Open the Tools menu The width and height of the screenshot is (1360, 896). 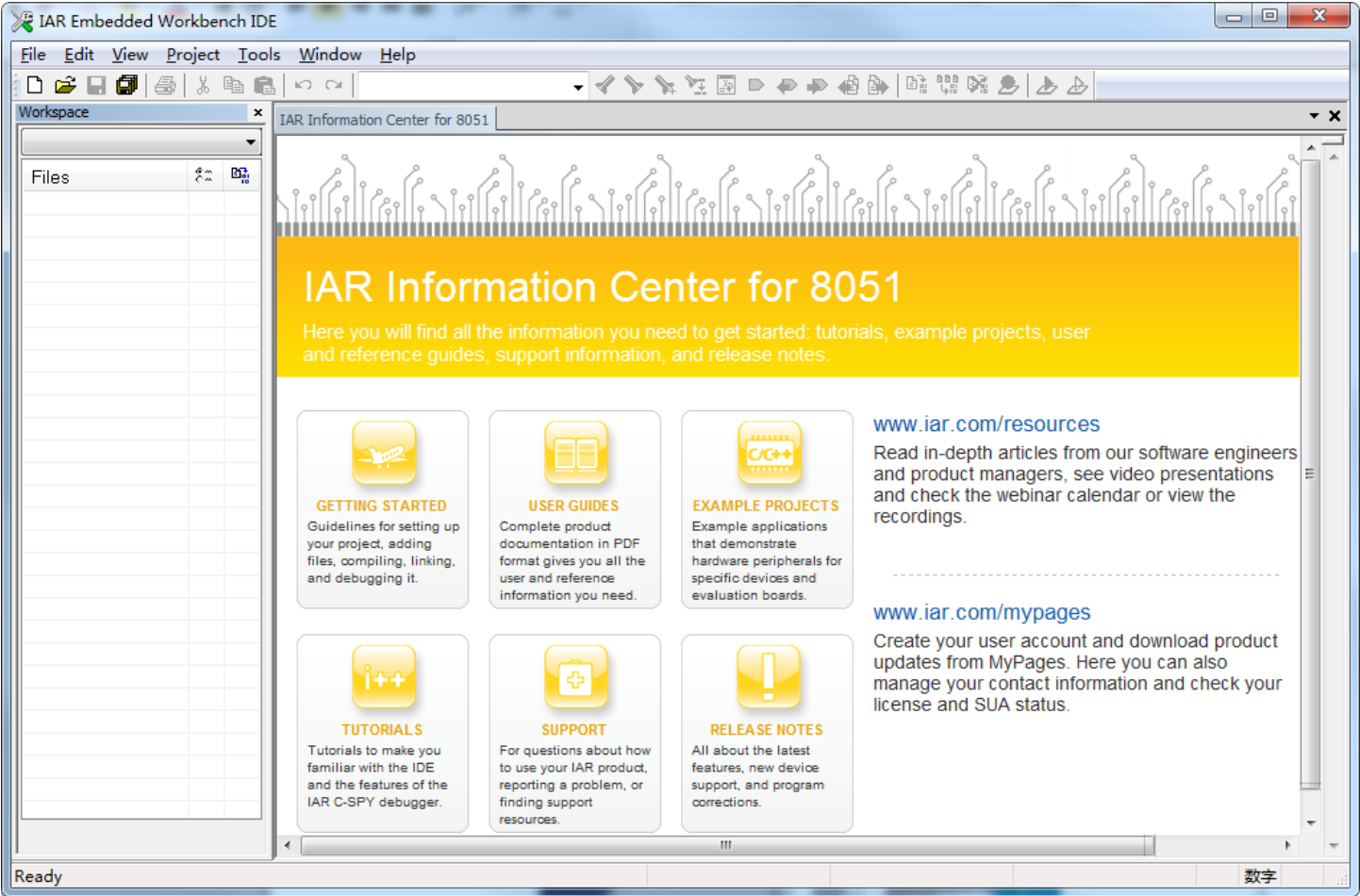[x=259, y=55]
